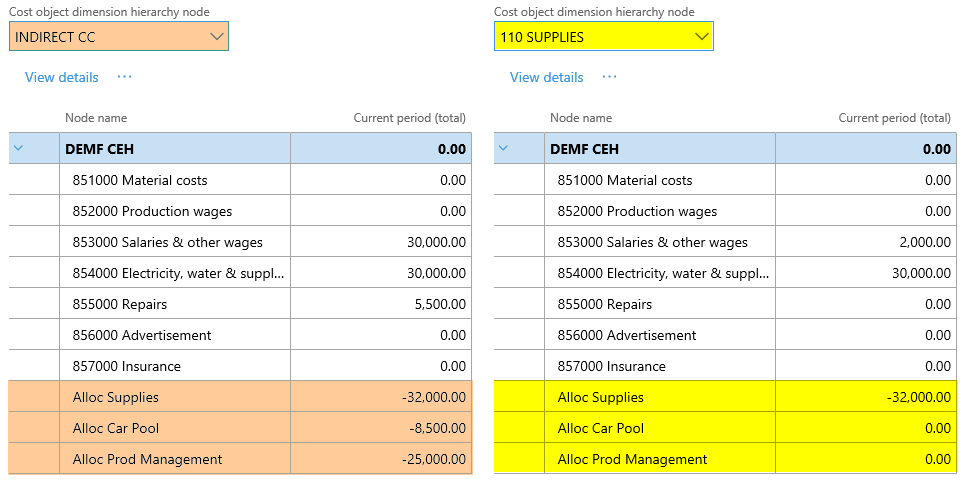Select 851000 Material costs in right grid
Viewport: 965px width, 482px height.
tap(624, 180)
